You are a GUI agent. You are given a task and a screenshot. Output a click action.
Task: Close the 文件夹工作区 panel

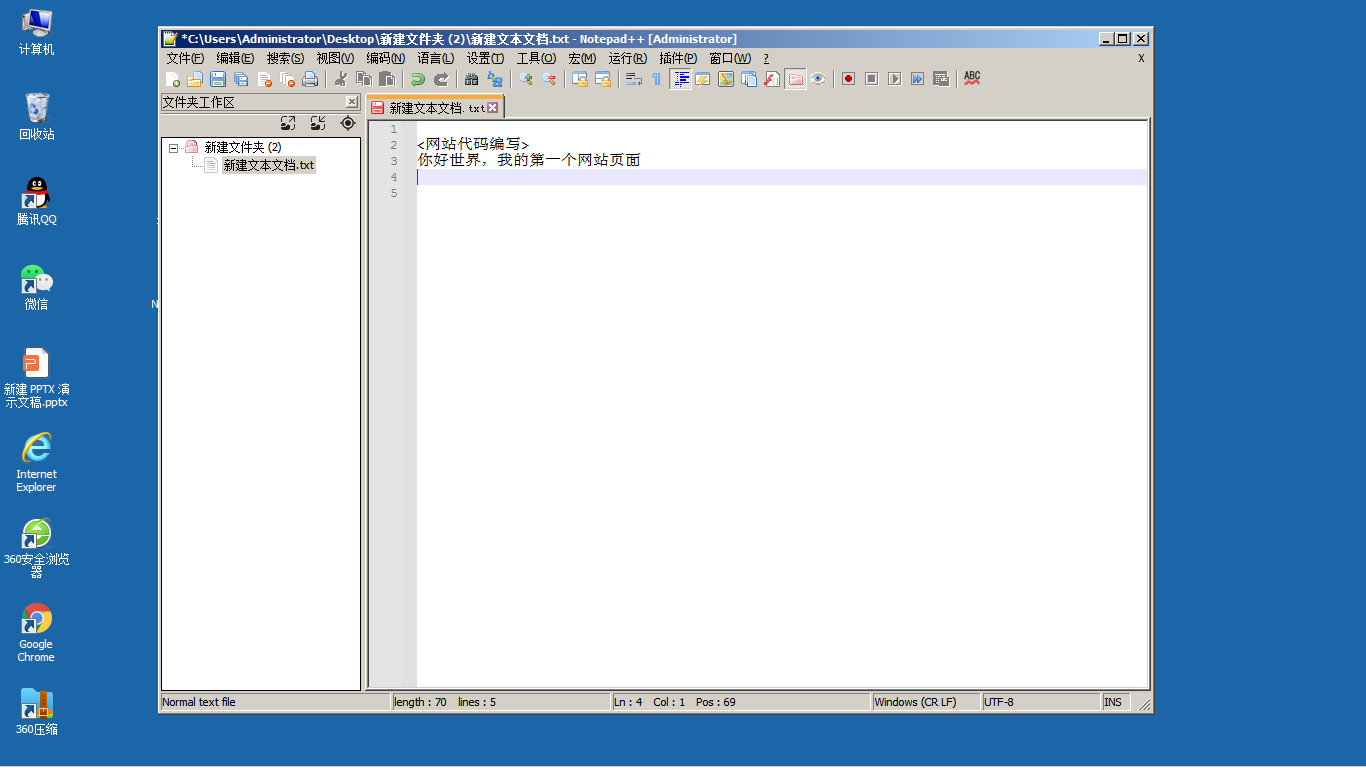click(x=352, y=102)
